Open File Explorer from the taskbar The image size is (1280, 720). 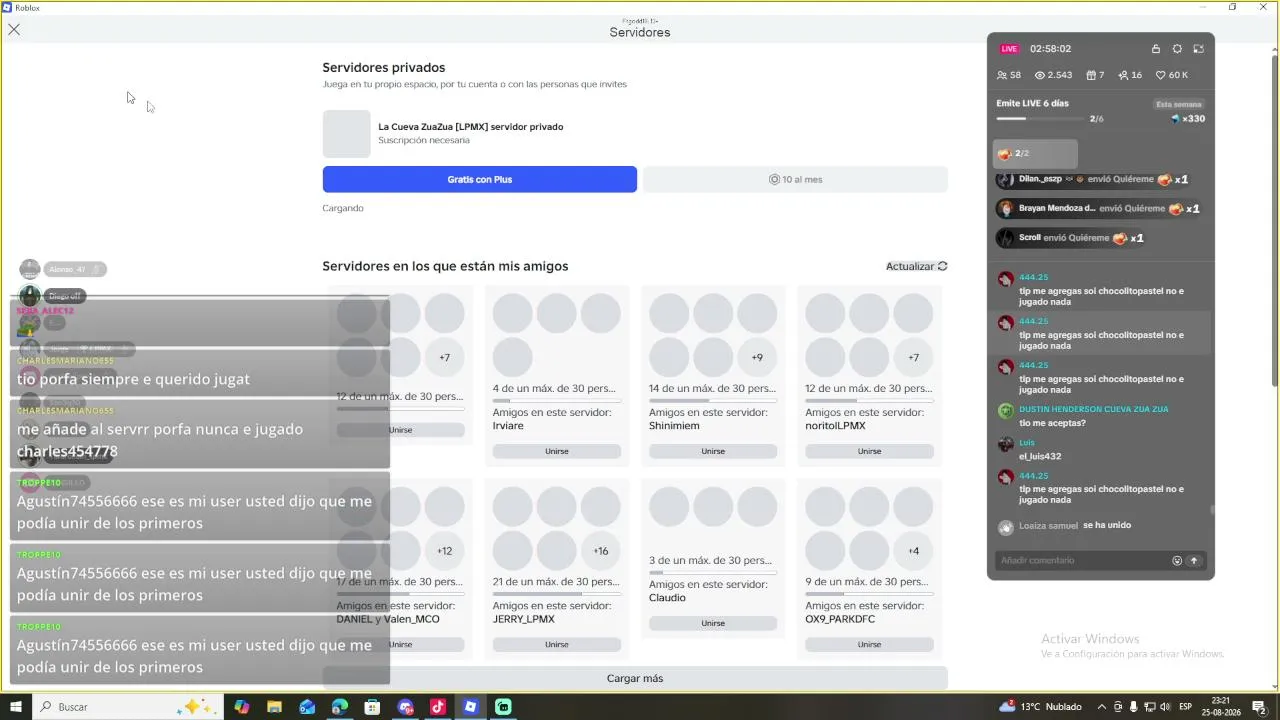pyautogui.click(x=274, y=707)
